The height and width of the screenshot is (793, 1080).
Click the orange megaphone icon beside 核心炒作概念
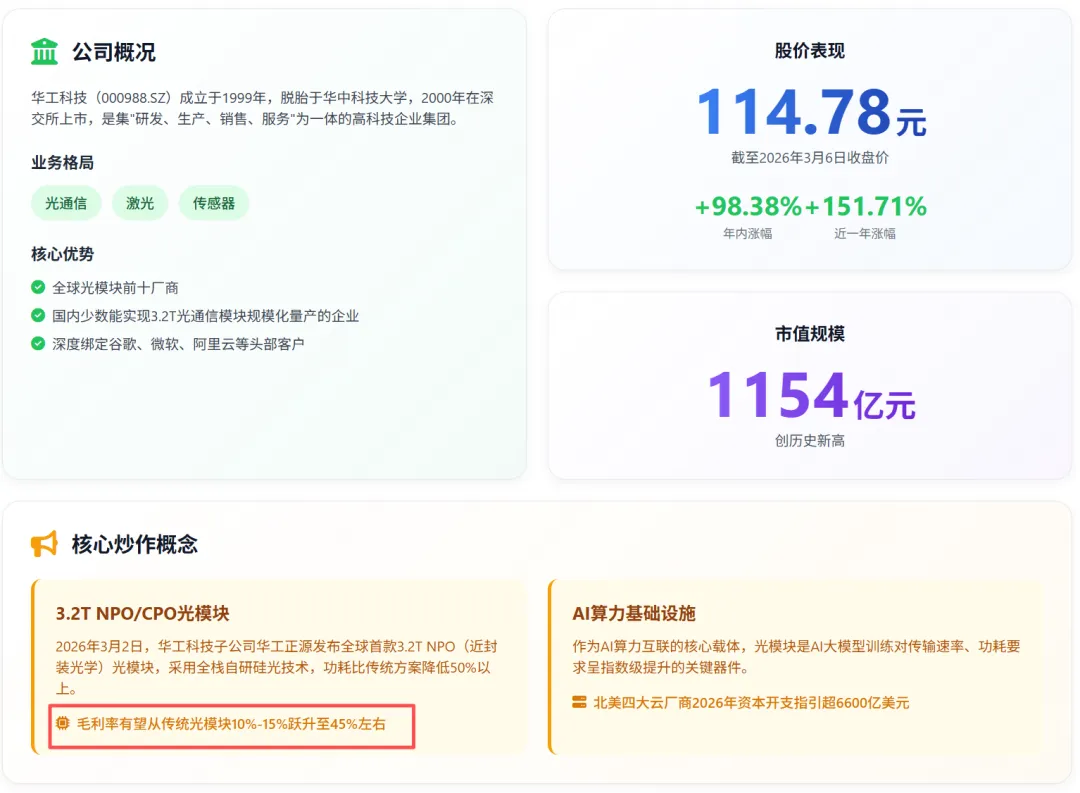click(44, 544)
